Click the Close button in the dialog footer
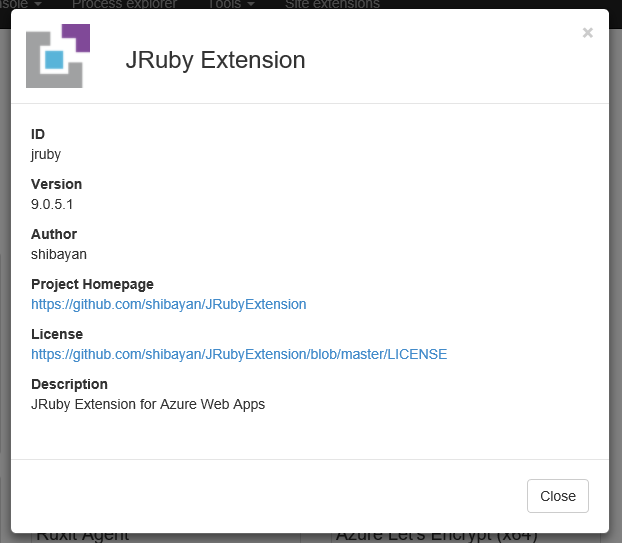This screenshot has width=622, height=543. pyautogui.click(x=557, y=496)
